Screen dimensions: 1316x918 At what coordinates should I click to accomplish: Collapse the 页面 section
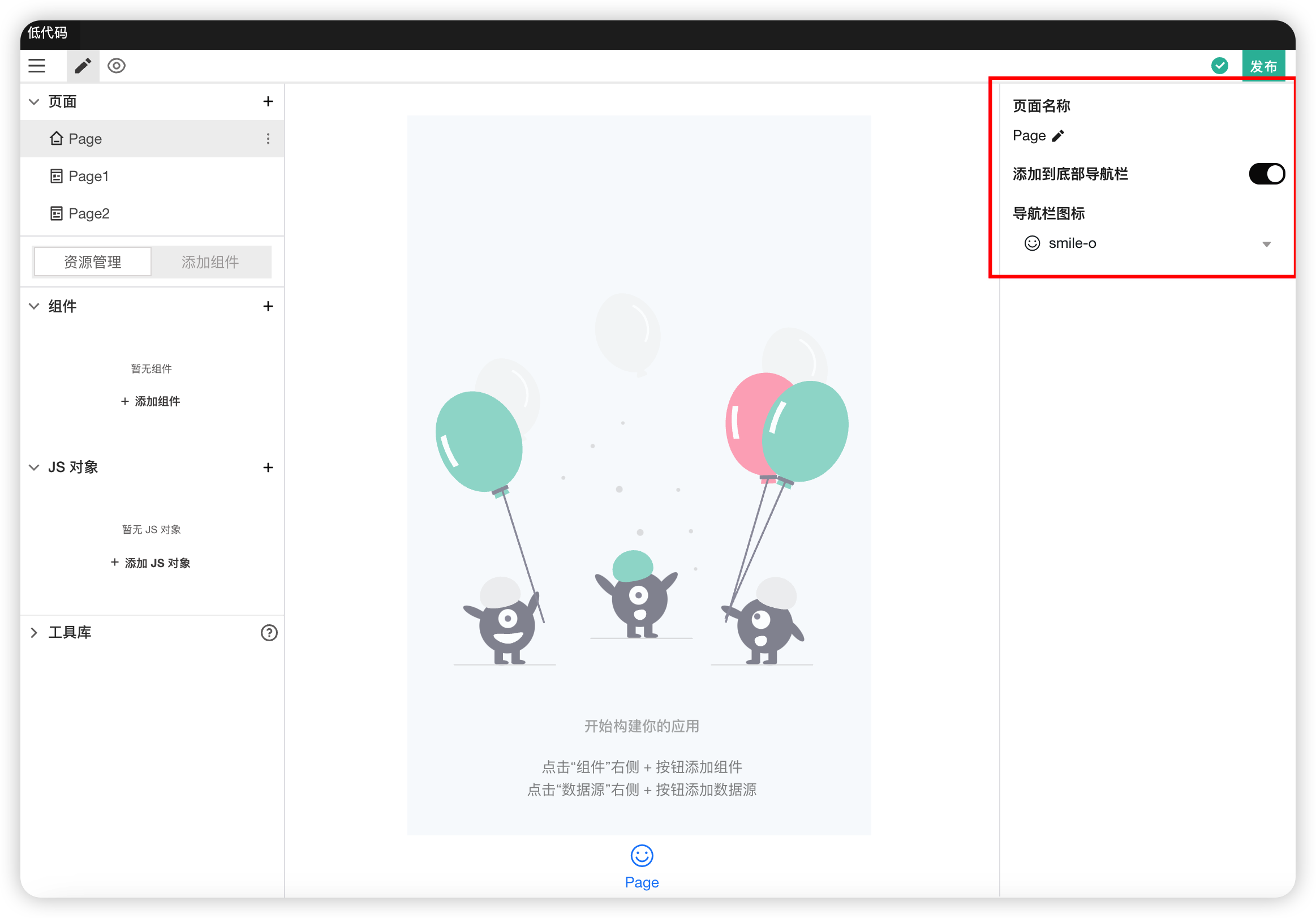point(35,101)
